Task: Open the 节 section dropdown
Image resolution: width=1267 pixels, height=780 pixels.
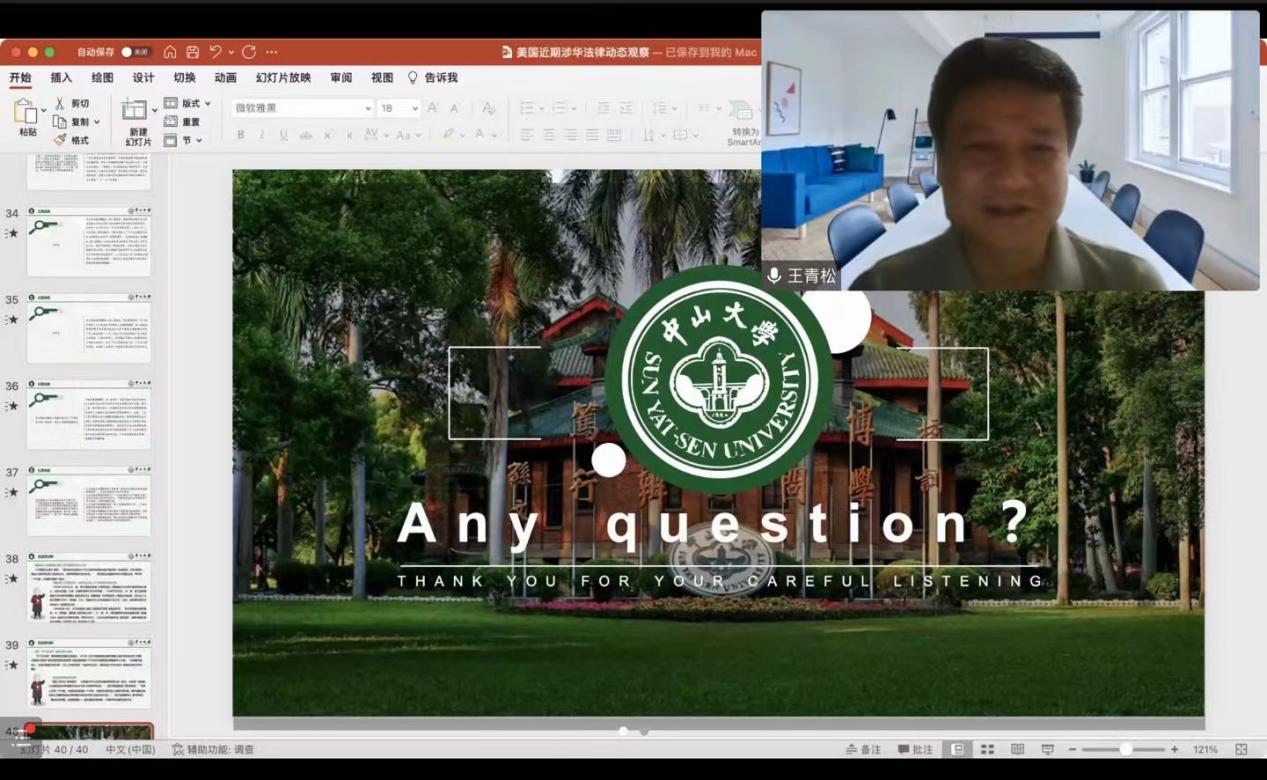Action: tap(183, 140)
